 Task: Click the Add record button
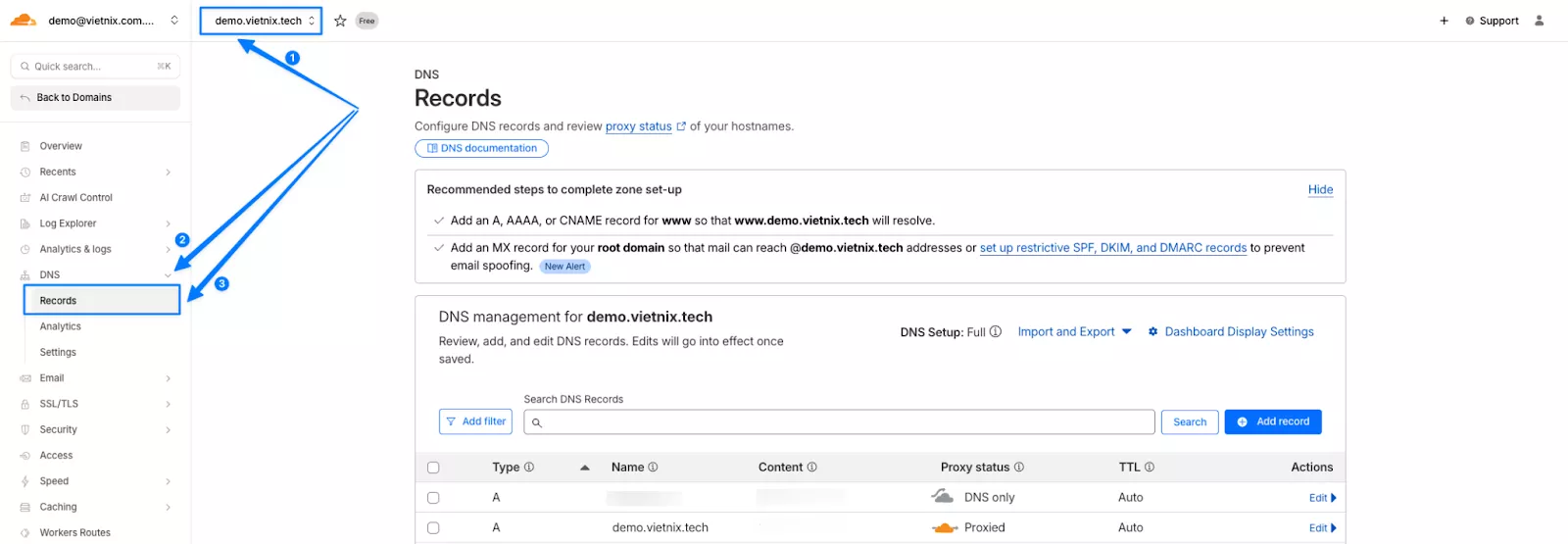click(x=1273, y=421)
